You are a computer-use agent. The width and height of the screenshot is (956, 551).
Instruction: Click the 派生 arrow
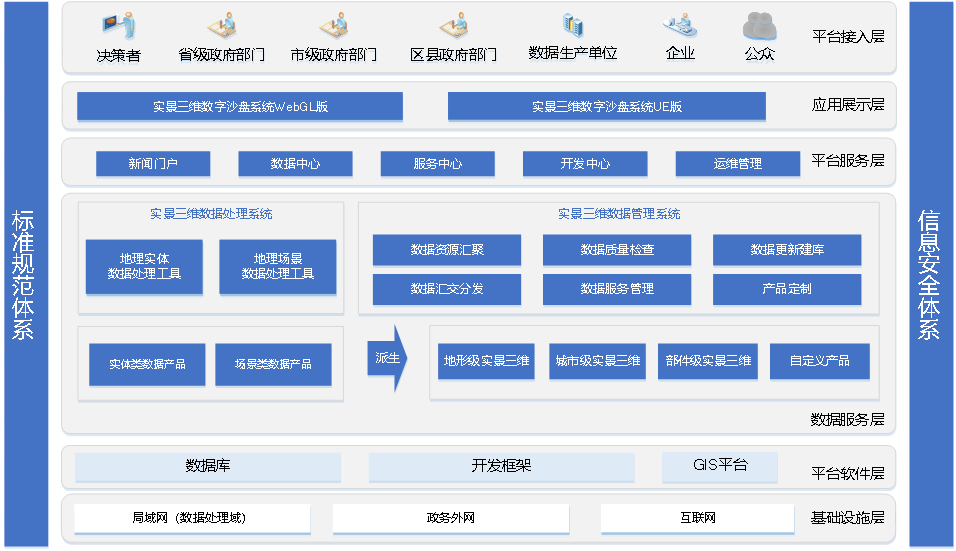(387, 358)
